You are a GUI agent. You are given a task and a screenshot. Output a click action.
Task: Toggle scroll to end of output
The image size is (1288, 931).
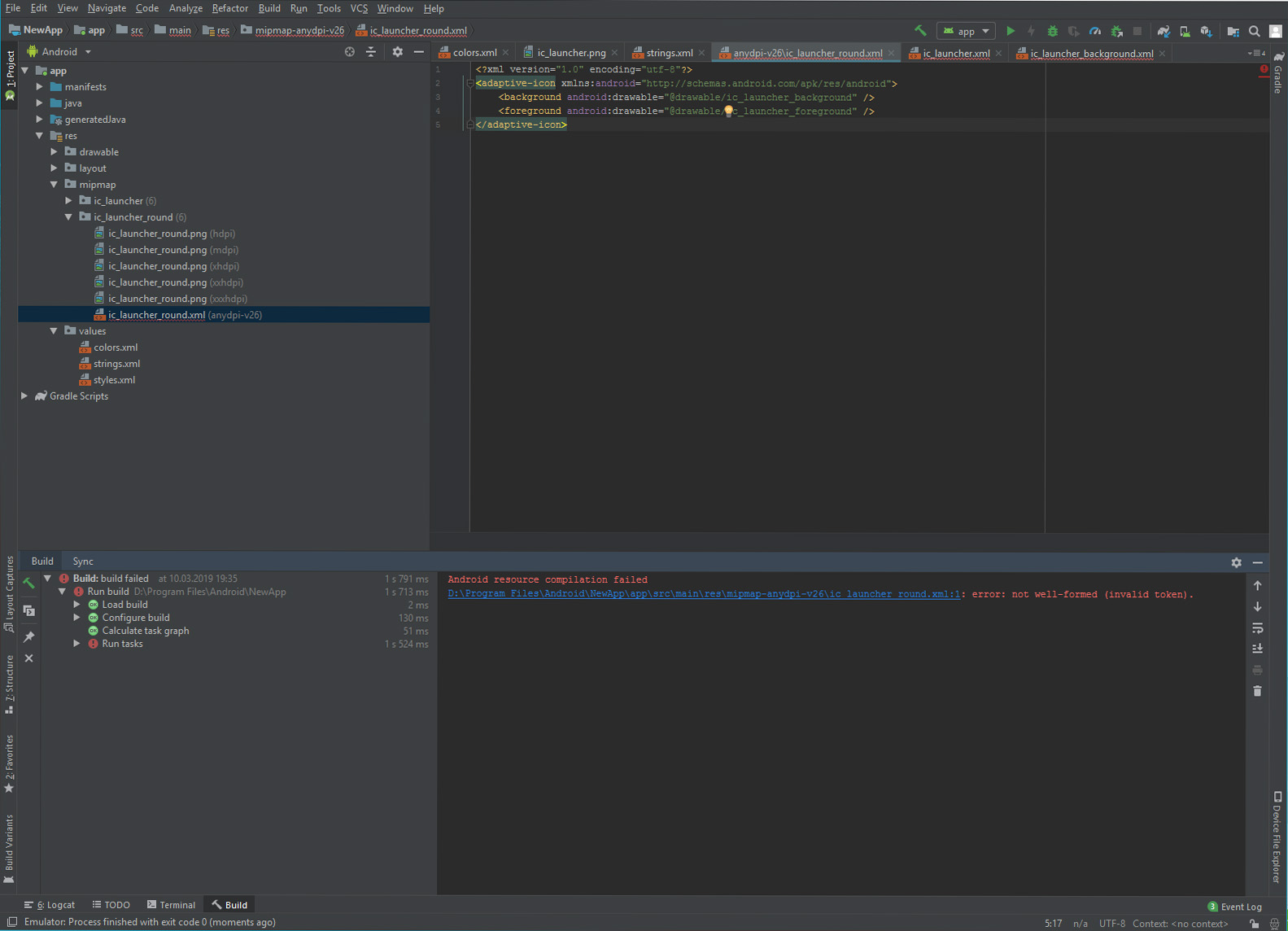[x=1257, y=649]
